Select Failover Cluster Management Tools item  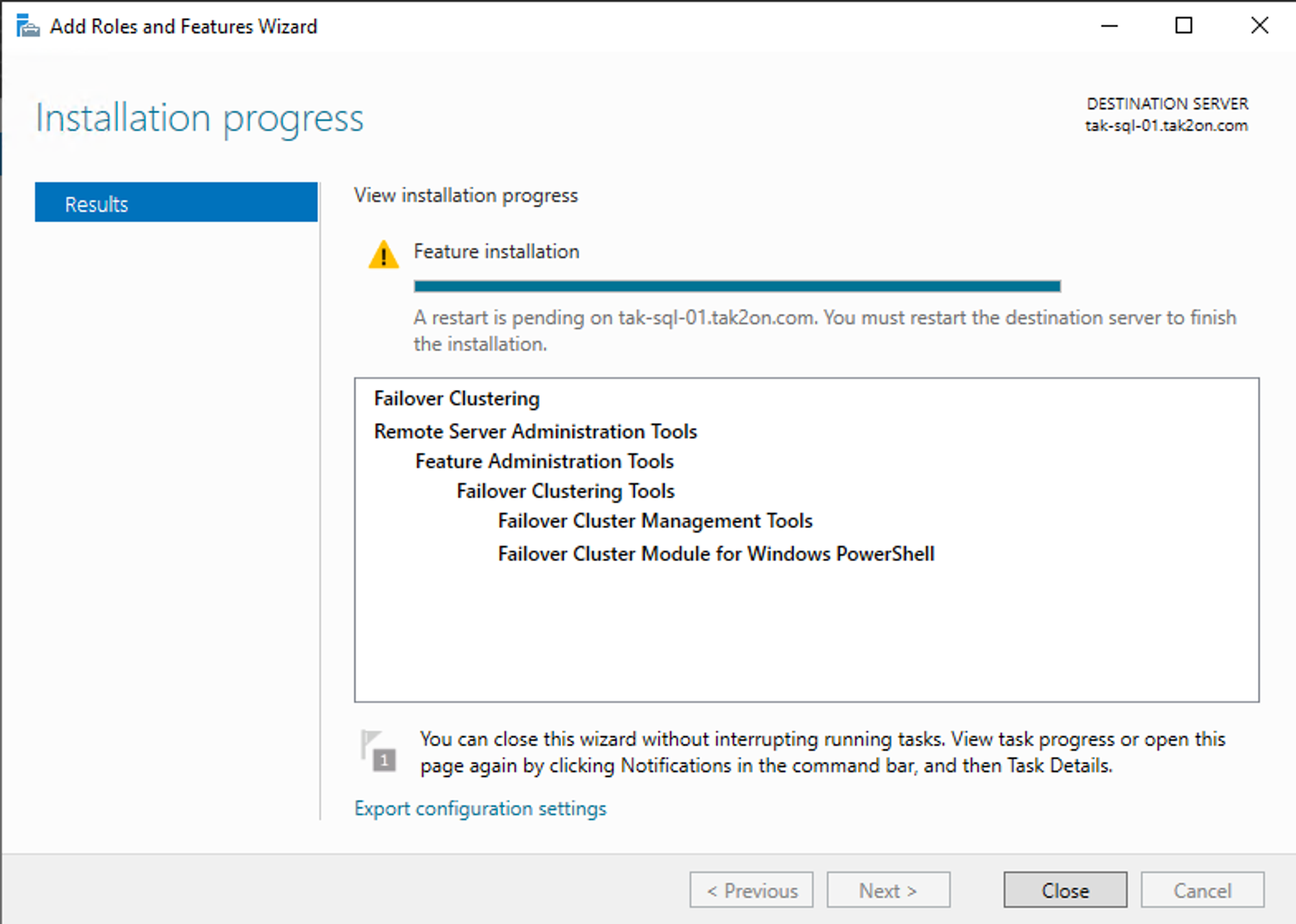point(654,521)
